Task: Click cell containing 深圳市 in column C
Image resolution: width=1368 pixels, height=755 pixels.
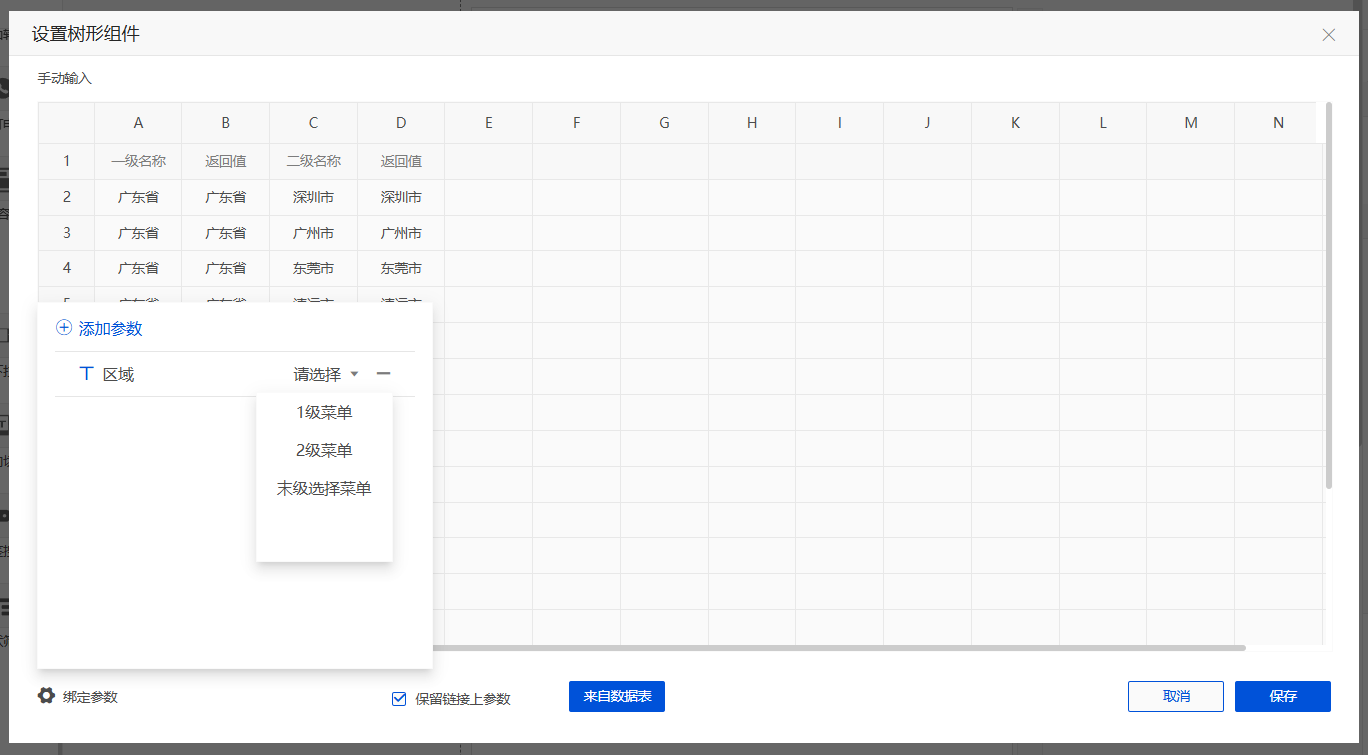Action: pyautogui.click(x=313, y=197)
